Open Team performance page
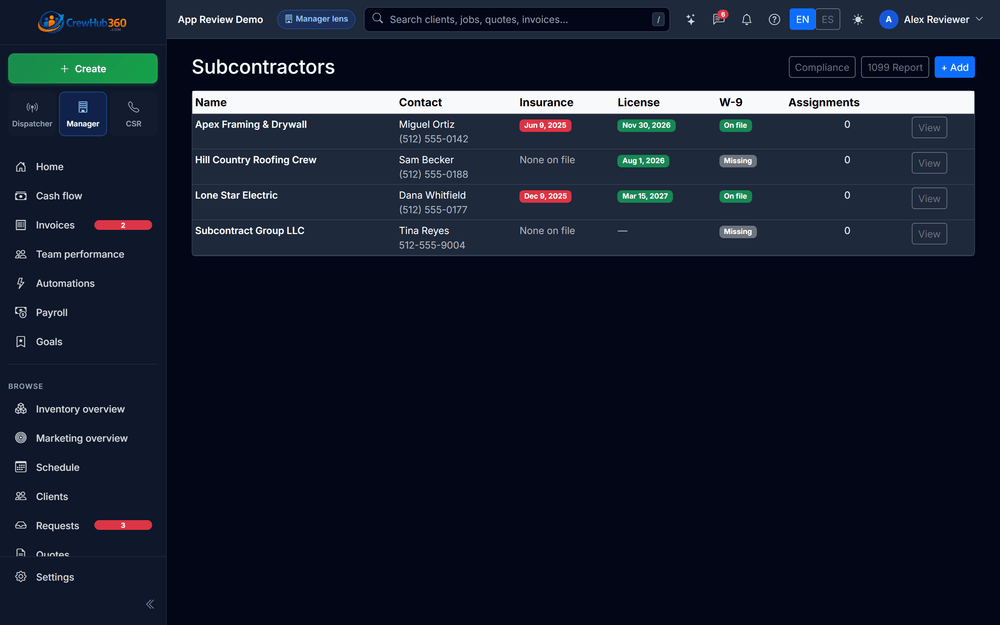1000x625 pixels. [83, 254]
